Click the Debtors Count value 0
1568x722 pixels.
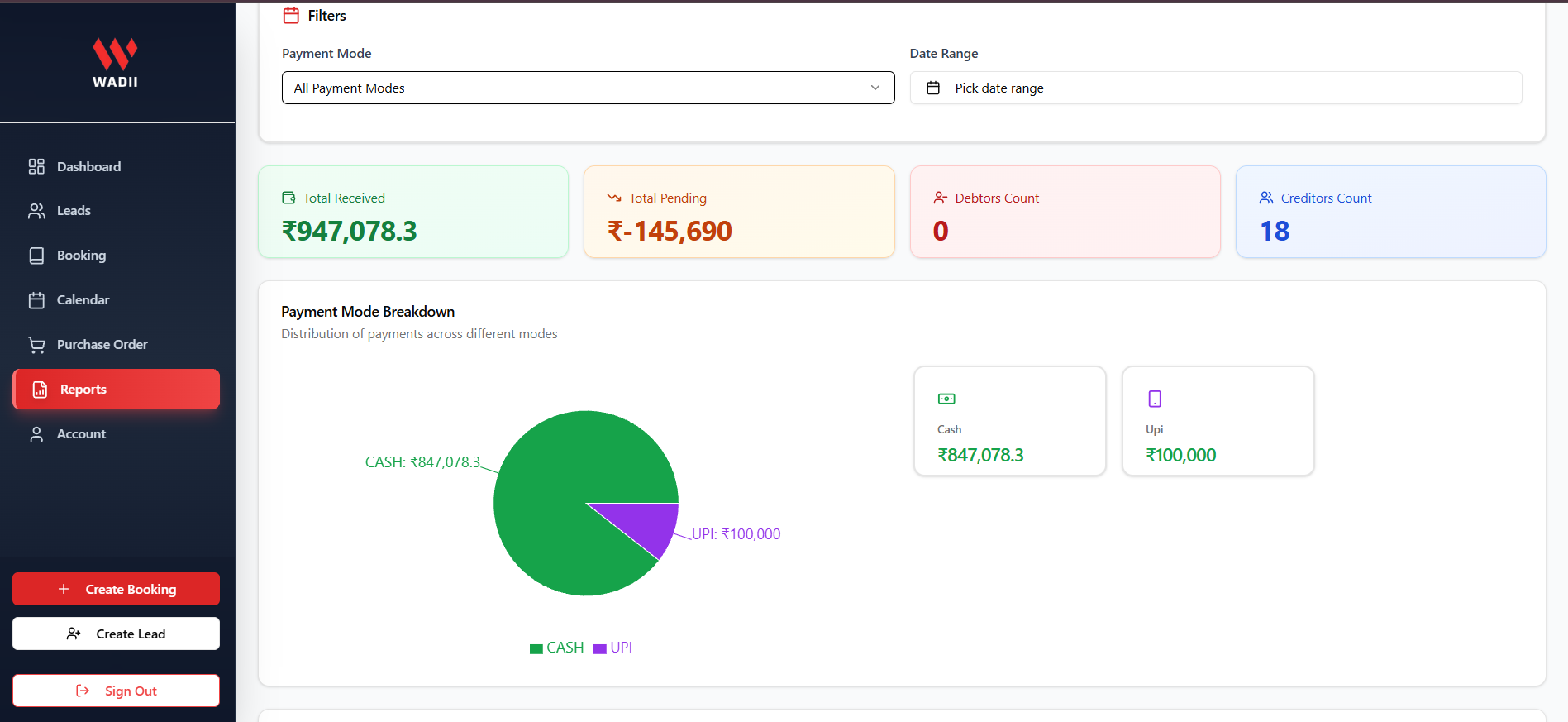[941, 231]
